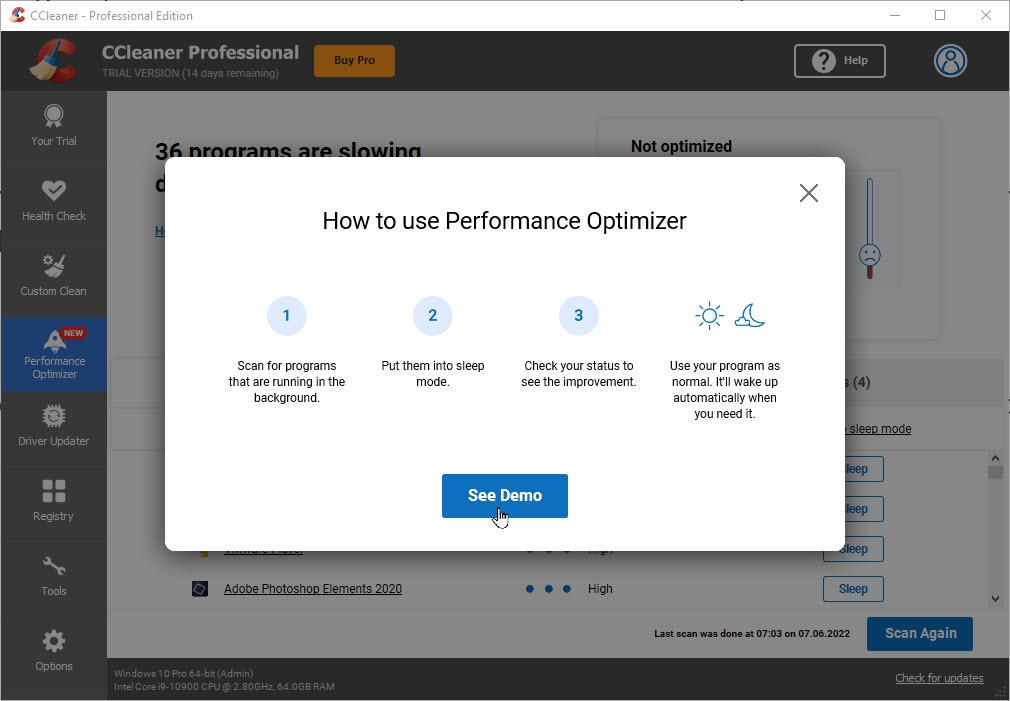
Task: Close the Performance Optimizer dialog
Action: pyautogui.click(x=808, y=193)
